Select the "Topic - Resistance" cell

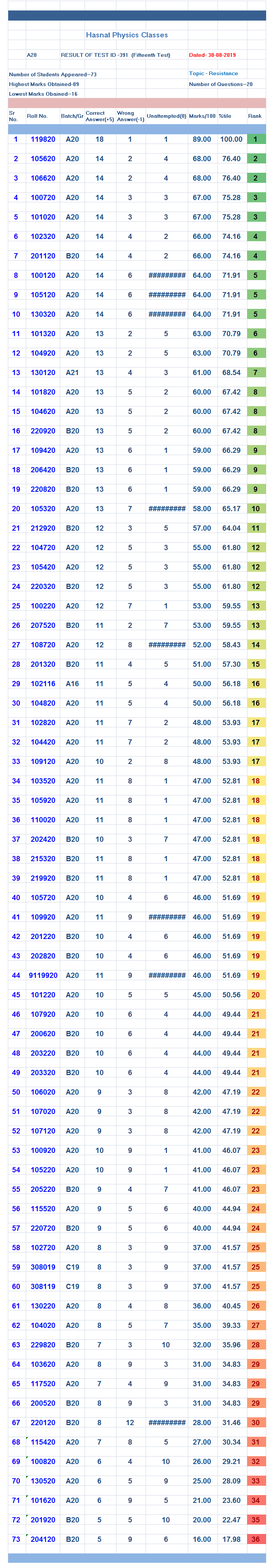[213, 74]
